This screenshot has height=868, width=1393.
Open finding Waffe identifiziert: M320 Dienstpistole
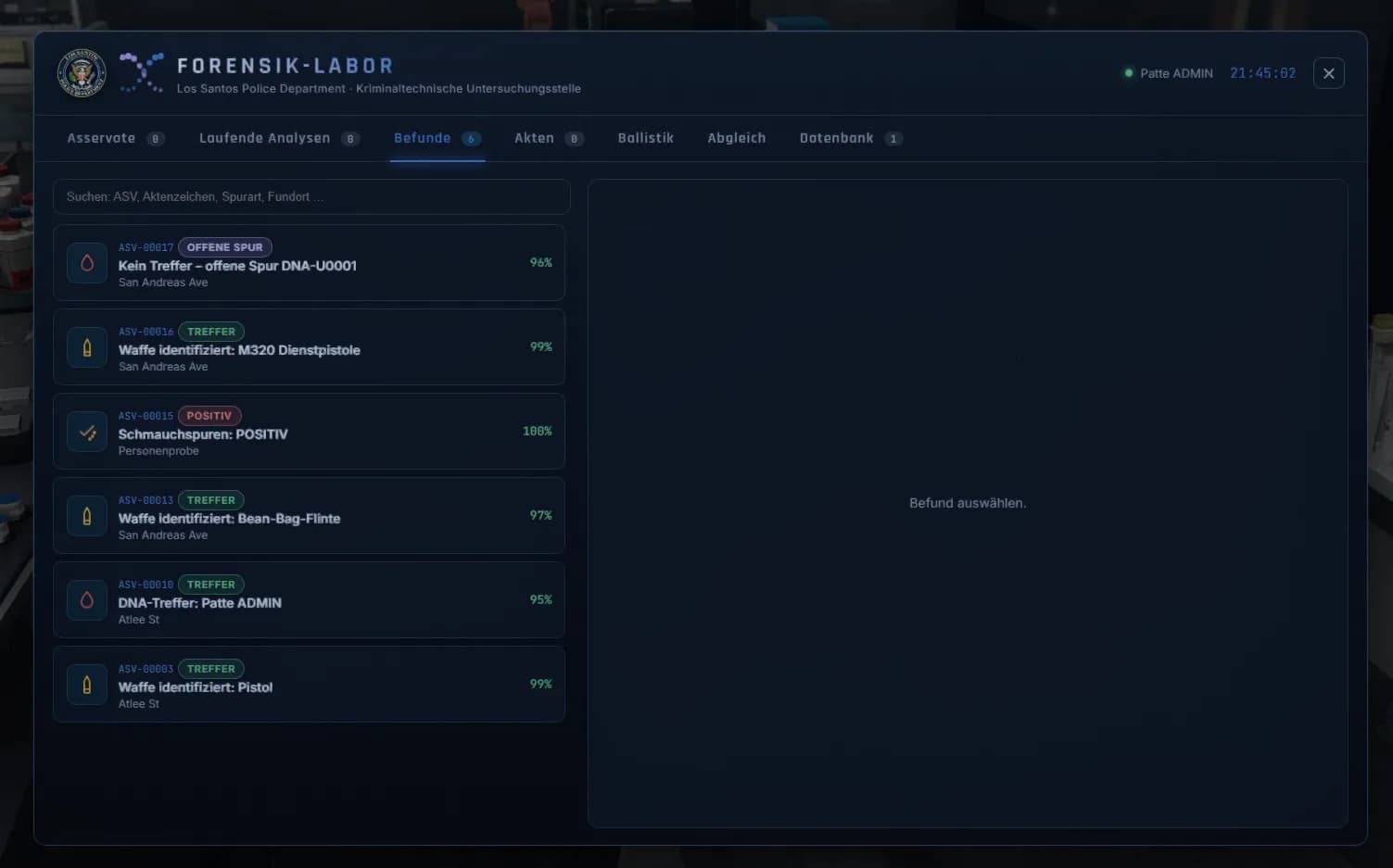tap(309, 347)
